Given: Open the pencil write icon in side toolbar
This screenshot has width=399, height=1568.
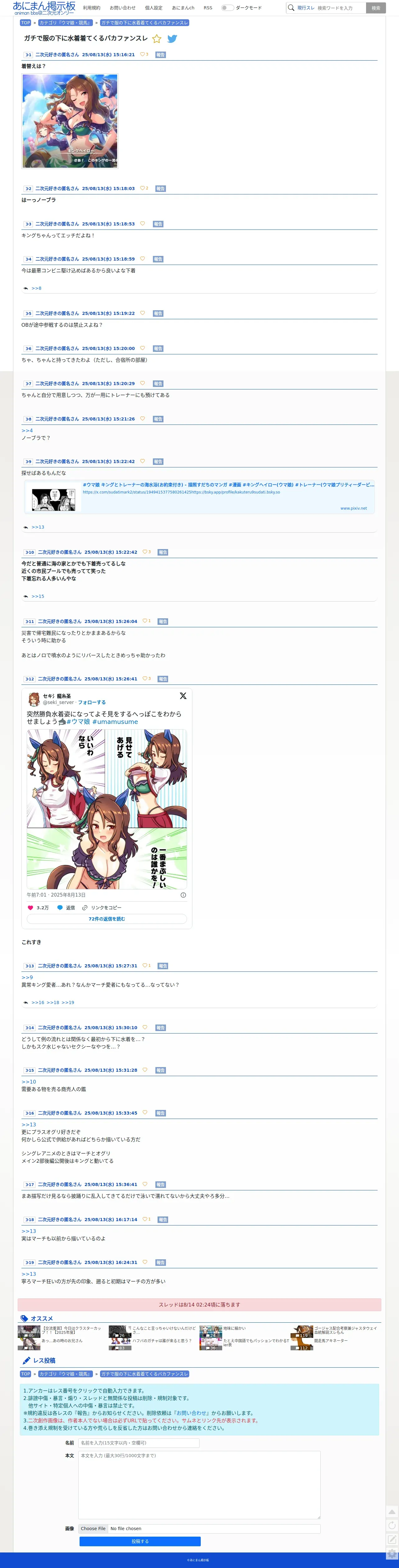Looking at the screenshot, I should (x=392, y=1539).
